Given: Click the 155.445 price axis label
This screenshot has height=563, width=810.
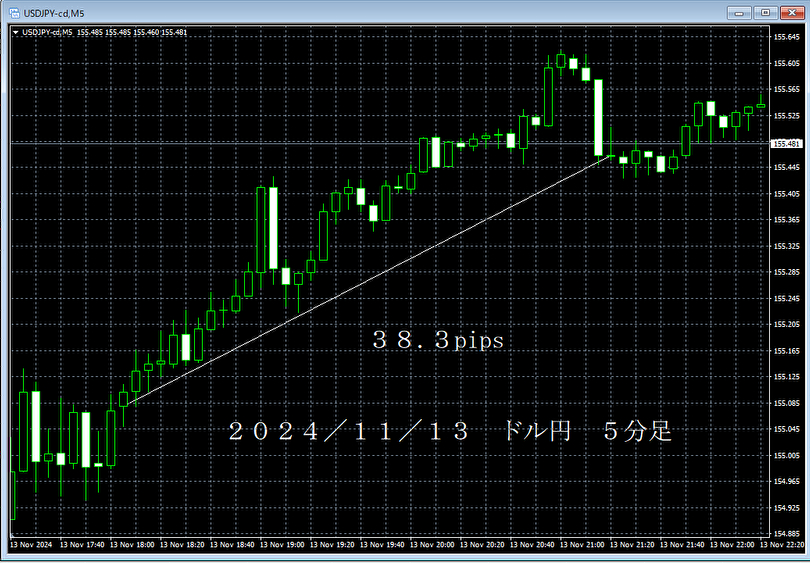Looking at the screenshot, I should pyautogui.click(x=786, y=168).
